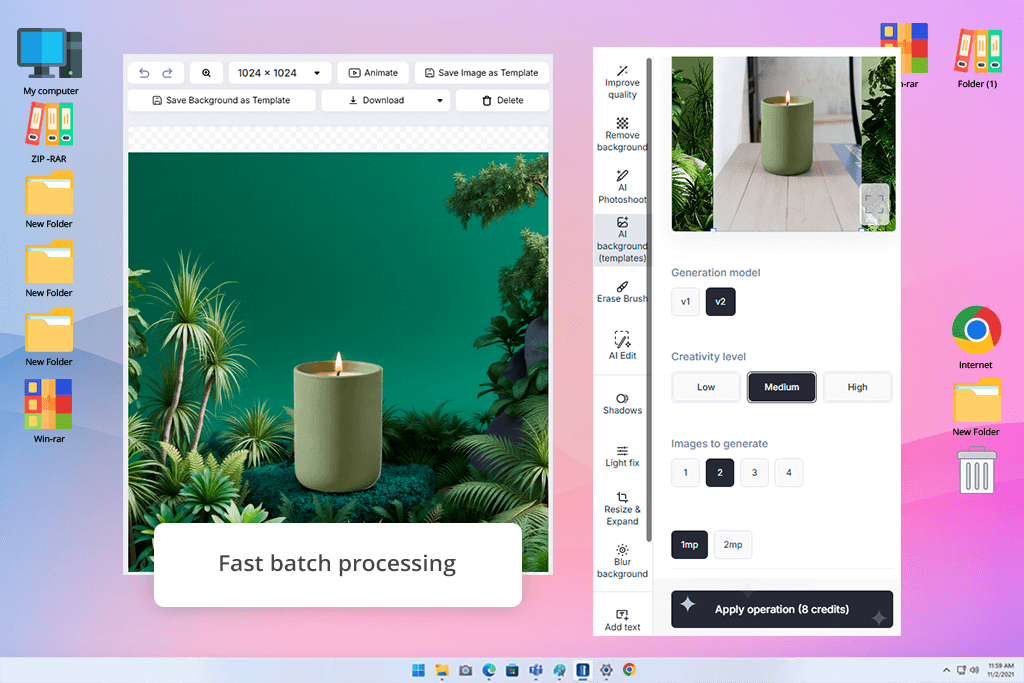Viewport: 1024px width, 683px height.
Task: Set images to generate to 2
Action: [x=720, y=473]
